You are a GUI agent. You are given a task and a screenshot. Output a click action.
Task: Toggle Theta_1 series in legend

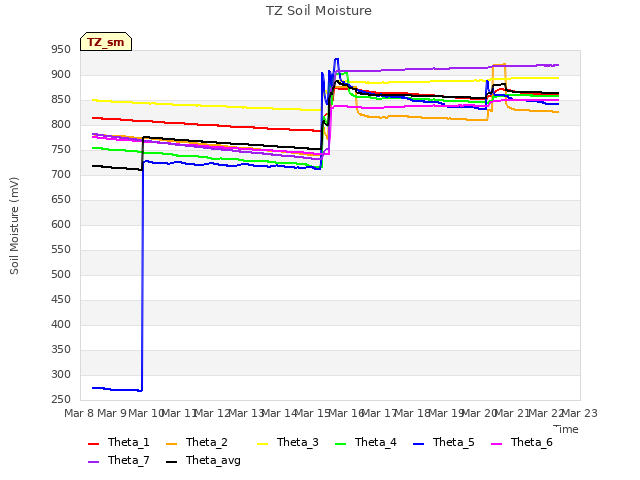pyautogui.click(x=119, y=442)
